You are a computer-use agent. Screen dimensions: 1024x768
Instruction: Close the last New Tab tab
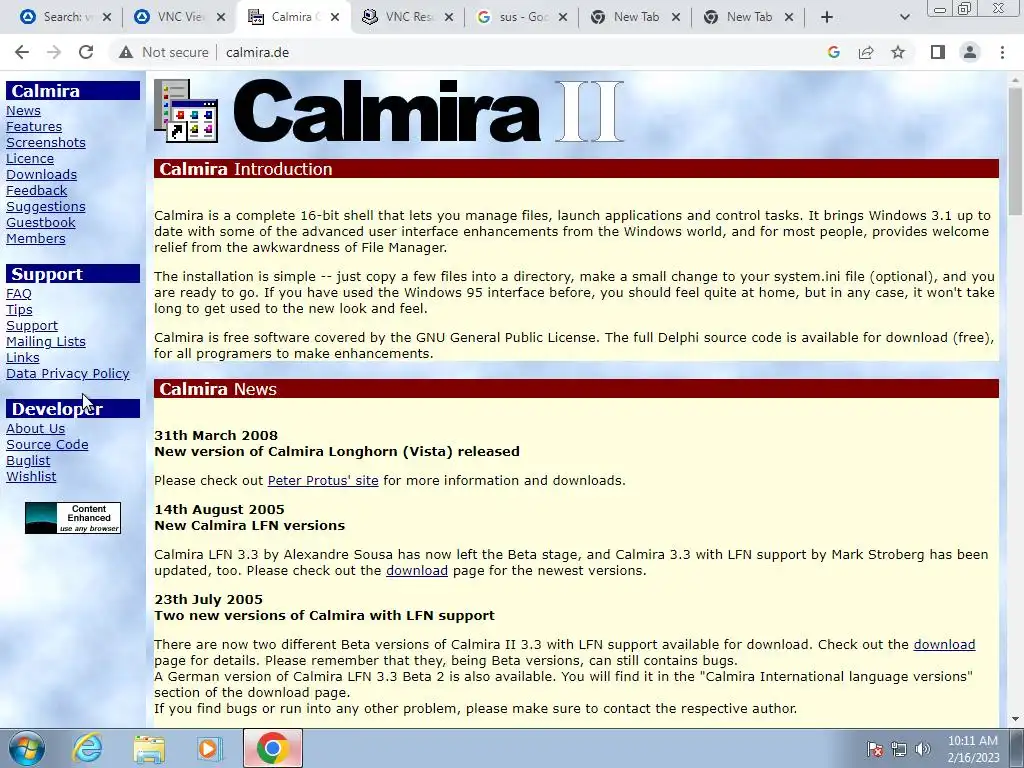click(789, 17)
